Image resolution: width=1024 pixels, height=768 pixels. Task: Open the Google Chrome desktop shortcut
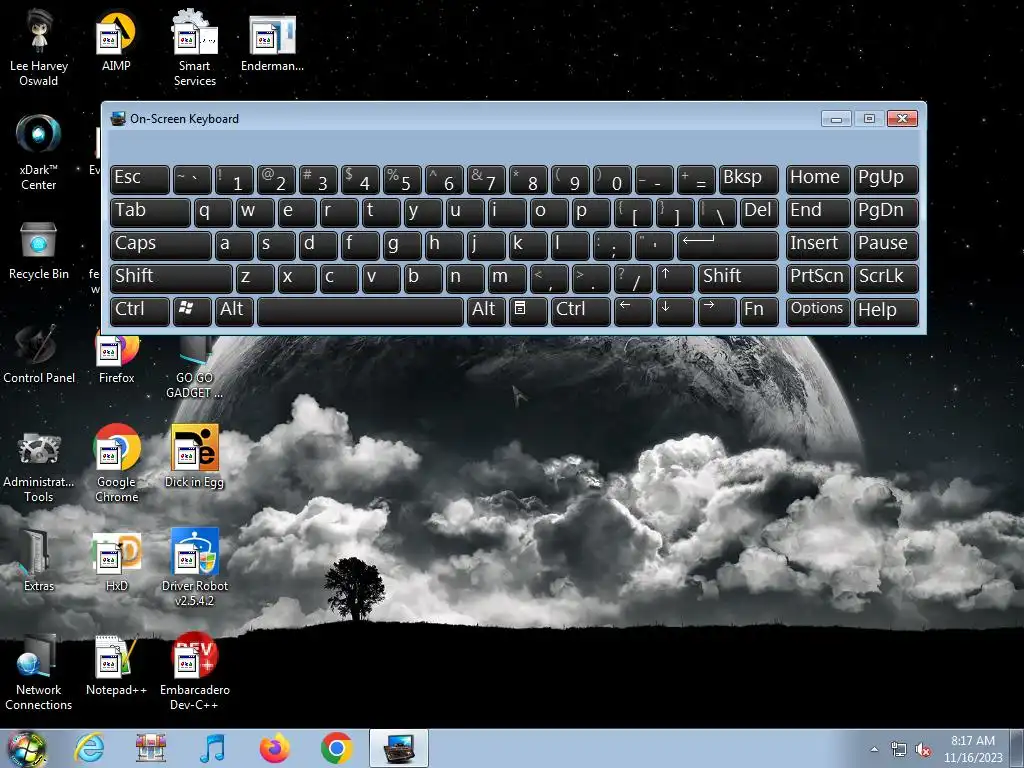[116, 464]
